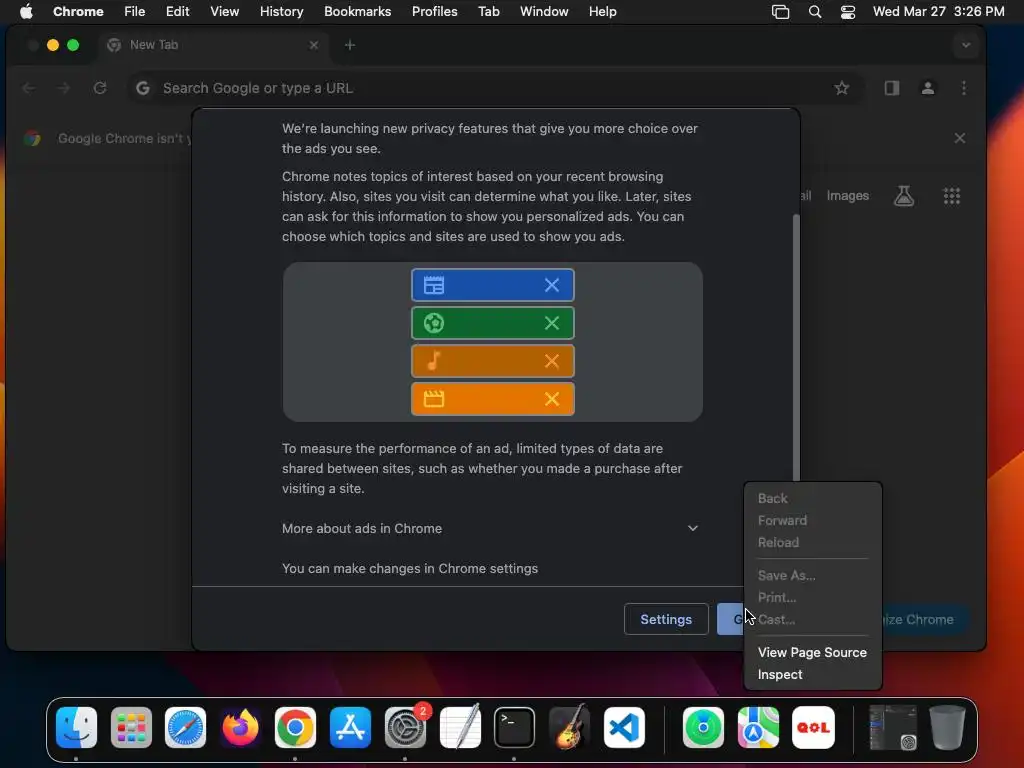Select View Page Source in context menu
The image size is (1024, 768).
(812, 652)
